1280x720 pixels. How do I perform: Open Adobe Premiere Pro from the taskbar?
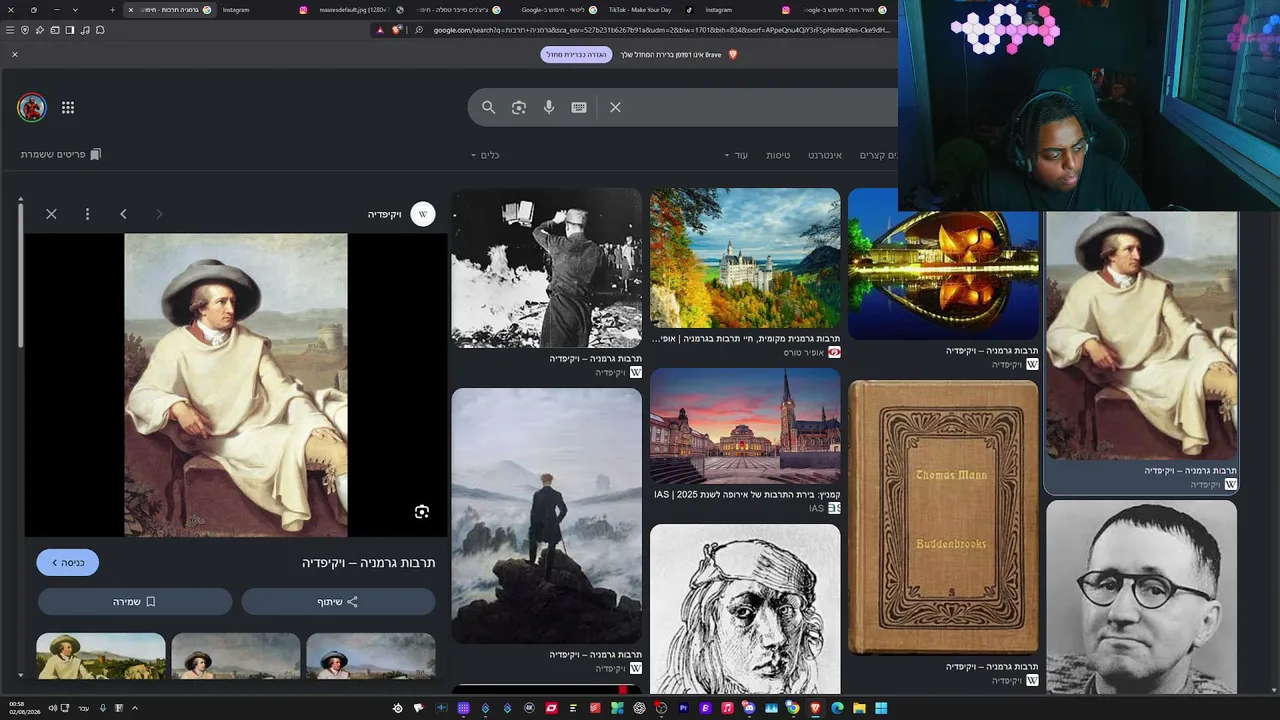click(x=683, y=708)
